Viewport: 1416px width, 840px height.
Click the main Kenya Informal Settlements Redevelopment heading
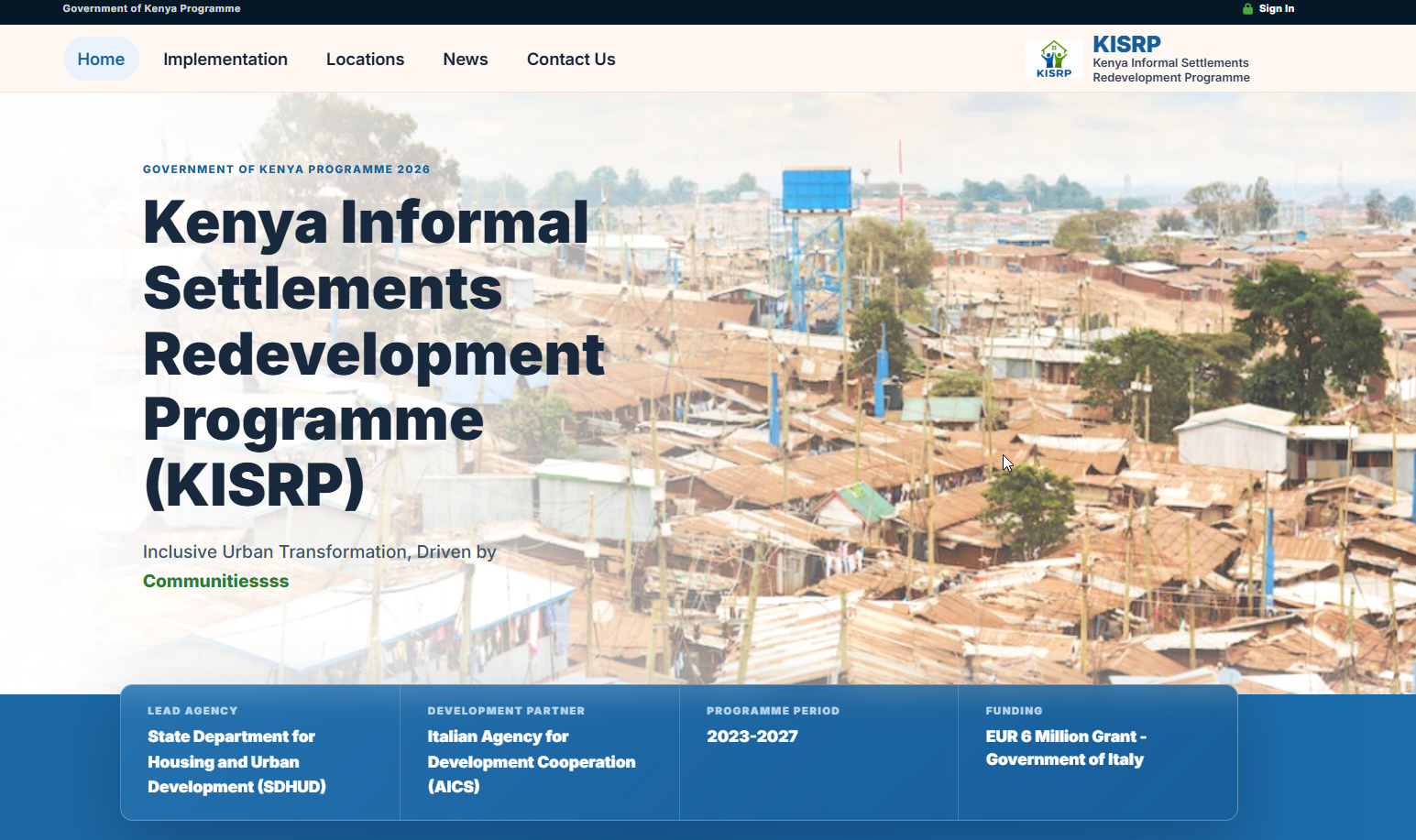(x=374, y=354)
